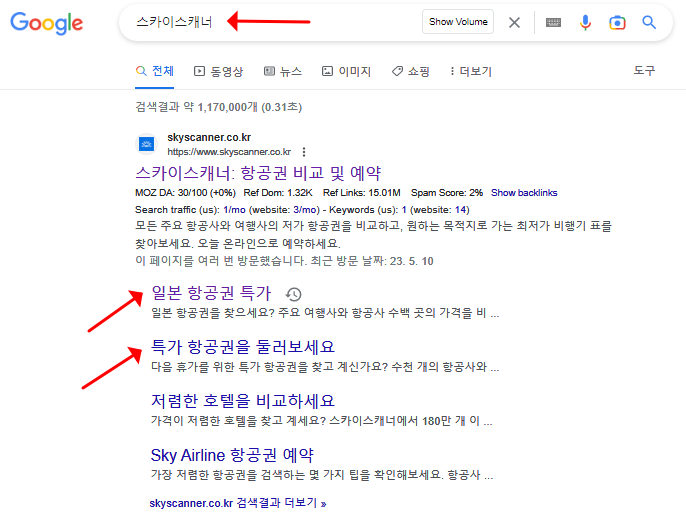The width and height of the screenshot is (686, 517).
Task: Open the 특가 항공권을 둘러보세요 sitelink
Action: coord(243,347)
